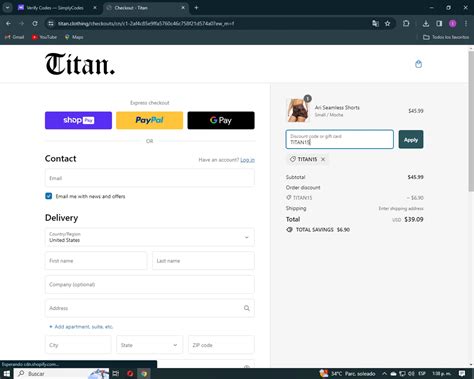Go forward in browser history
Image resolution: width=474 pixels, height=379 pixels.
click(x=22, y=23)
